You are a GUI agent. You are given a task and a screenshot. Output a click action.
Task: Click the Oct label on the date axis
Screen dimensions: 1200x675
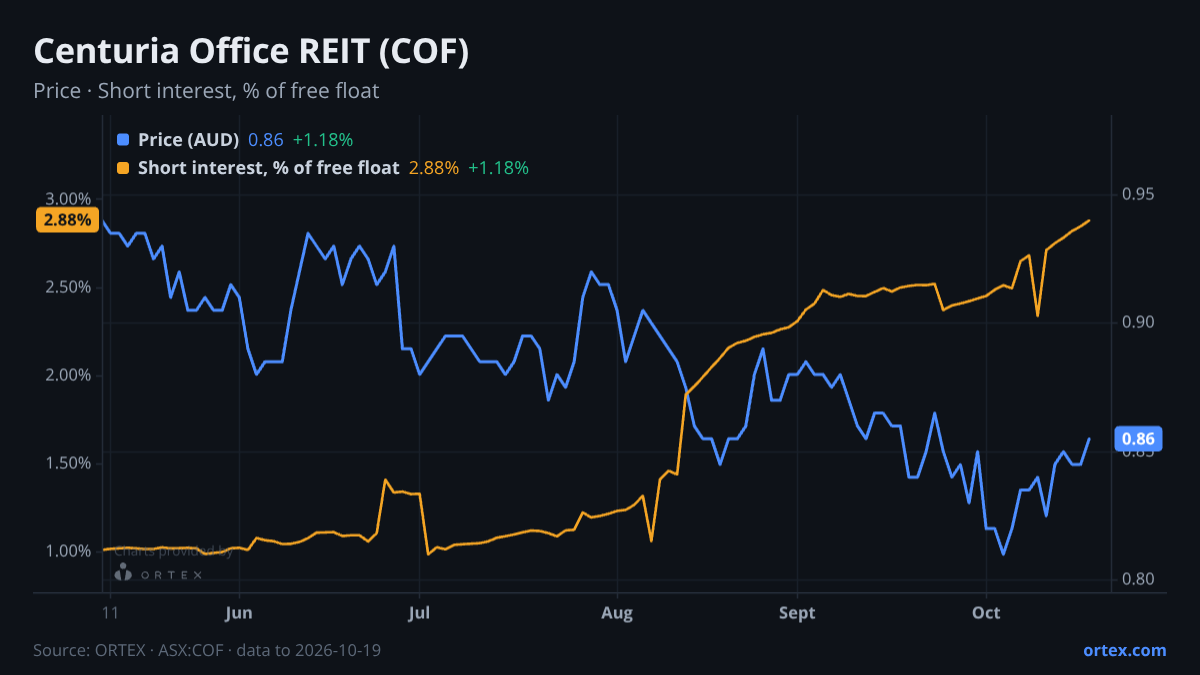coord(987,613)
